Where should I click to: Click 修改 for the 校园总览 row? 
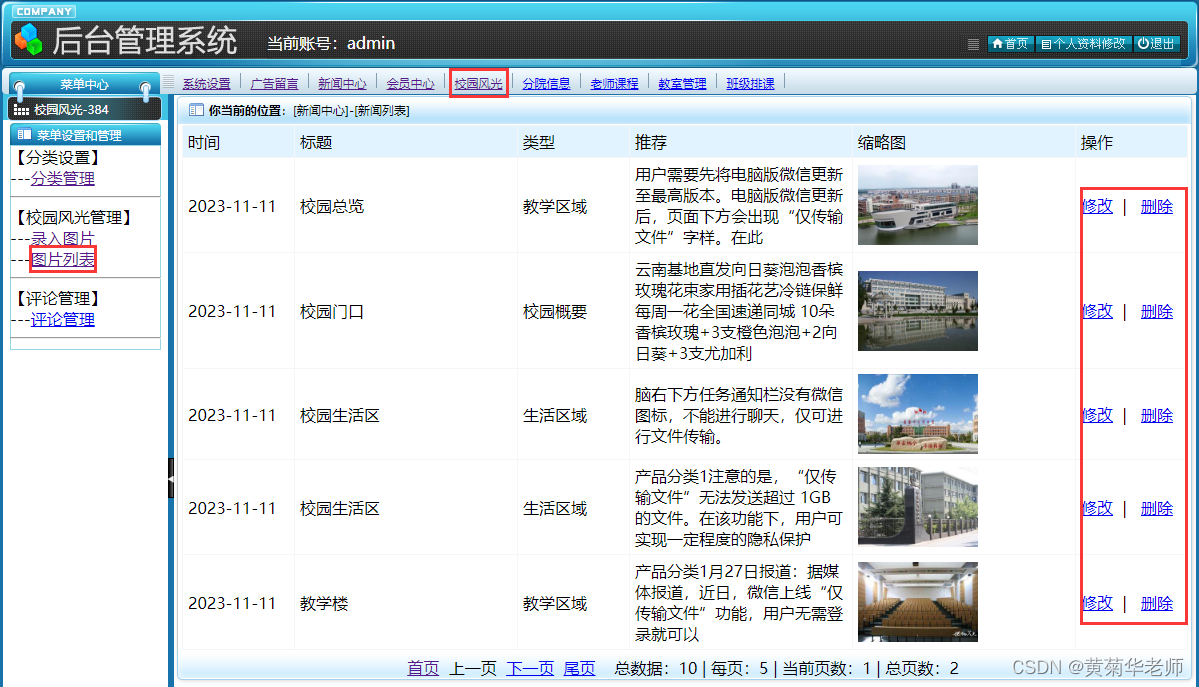1097,207
